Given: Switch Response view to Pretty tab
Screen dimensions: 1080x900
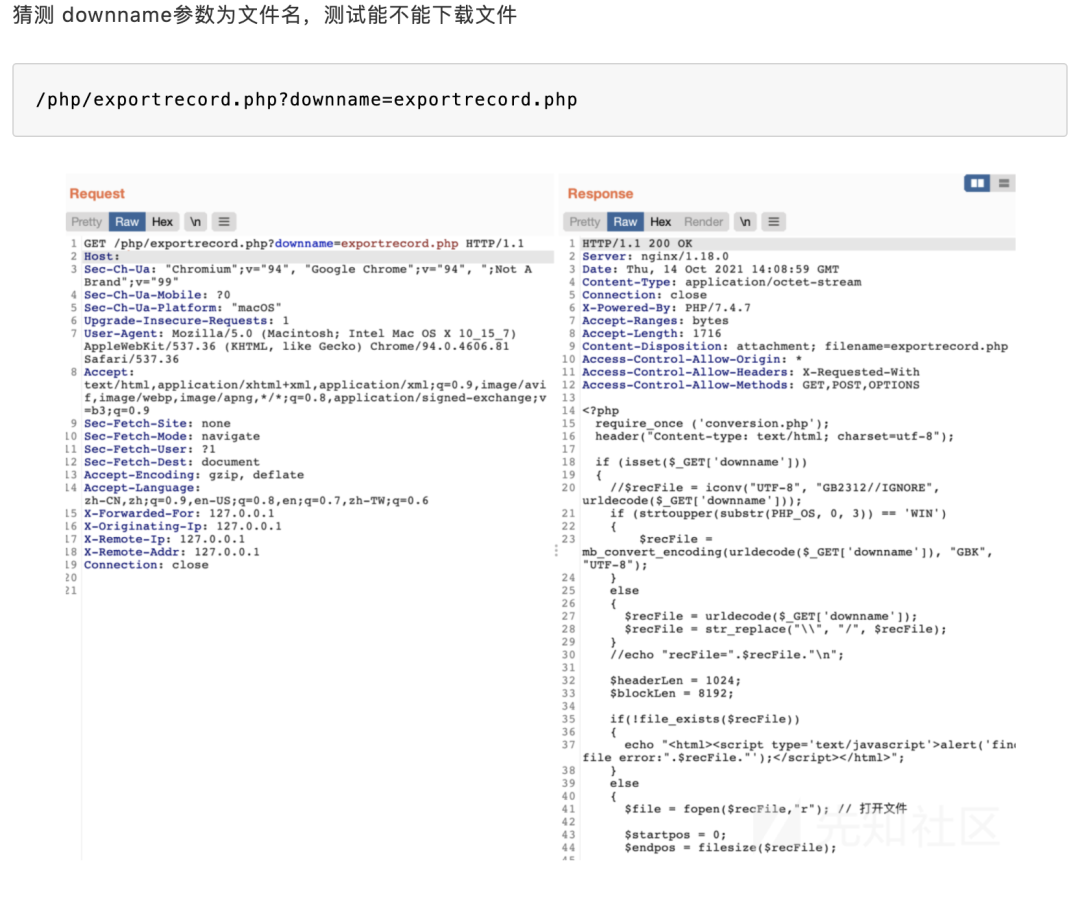Looking at the screenshot, I should (x=585, y=222).
